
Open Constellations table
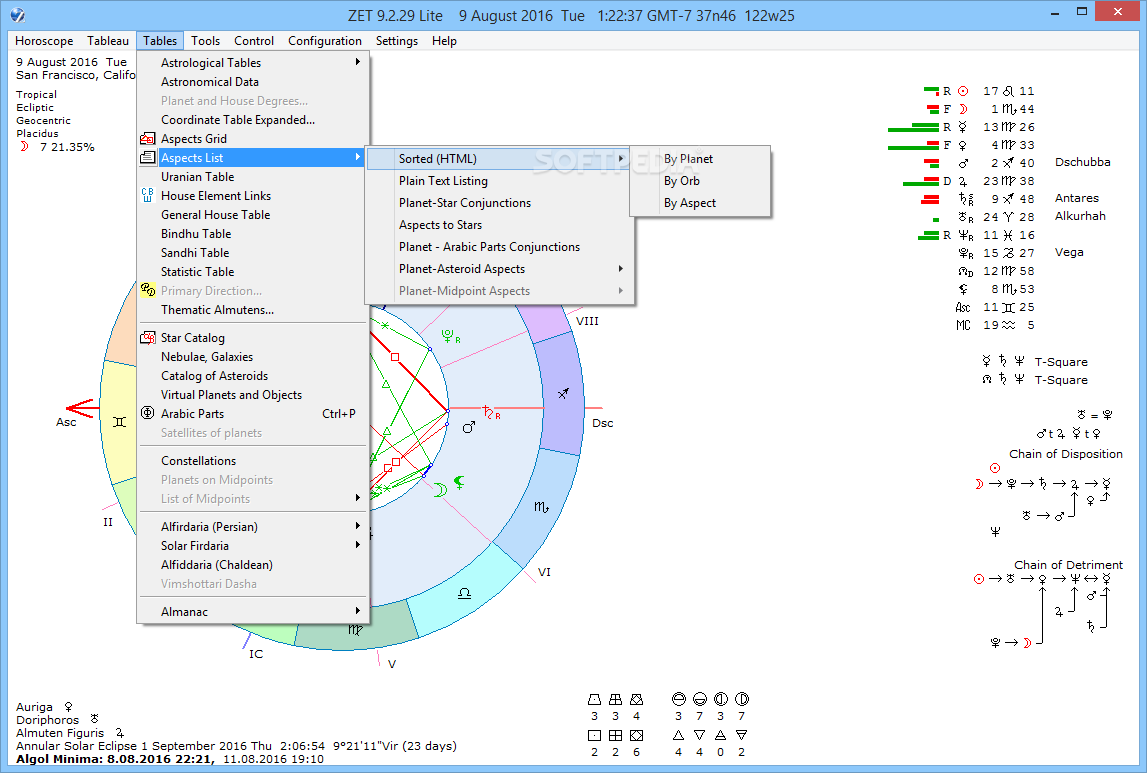[253, 460]
